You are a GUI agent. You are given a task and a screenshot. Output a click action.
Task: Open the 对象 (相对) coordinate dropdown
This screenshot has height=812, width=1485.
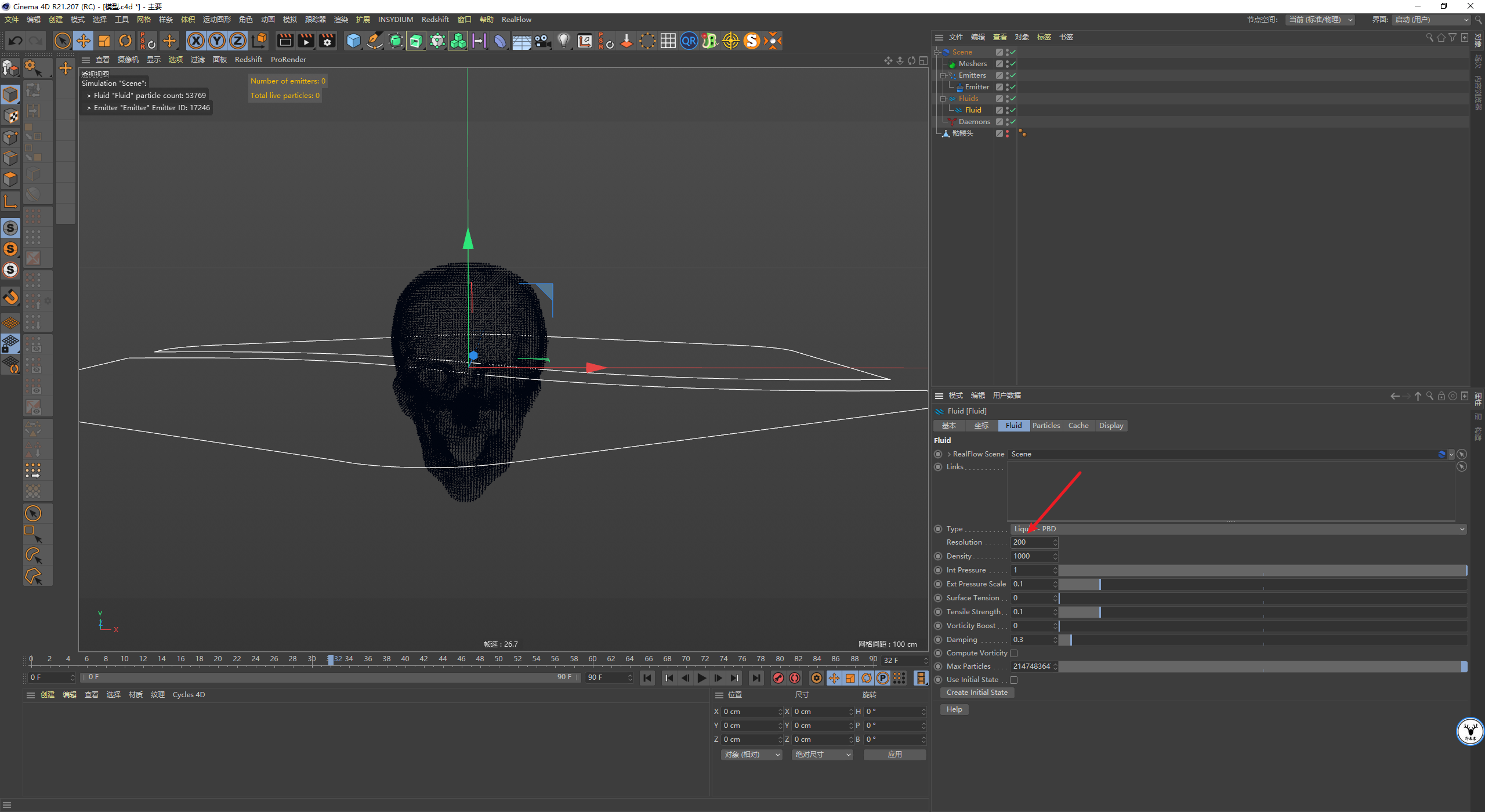coord(752,755)
